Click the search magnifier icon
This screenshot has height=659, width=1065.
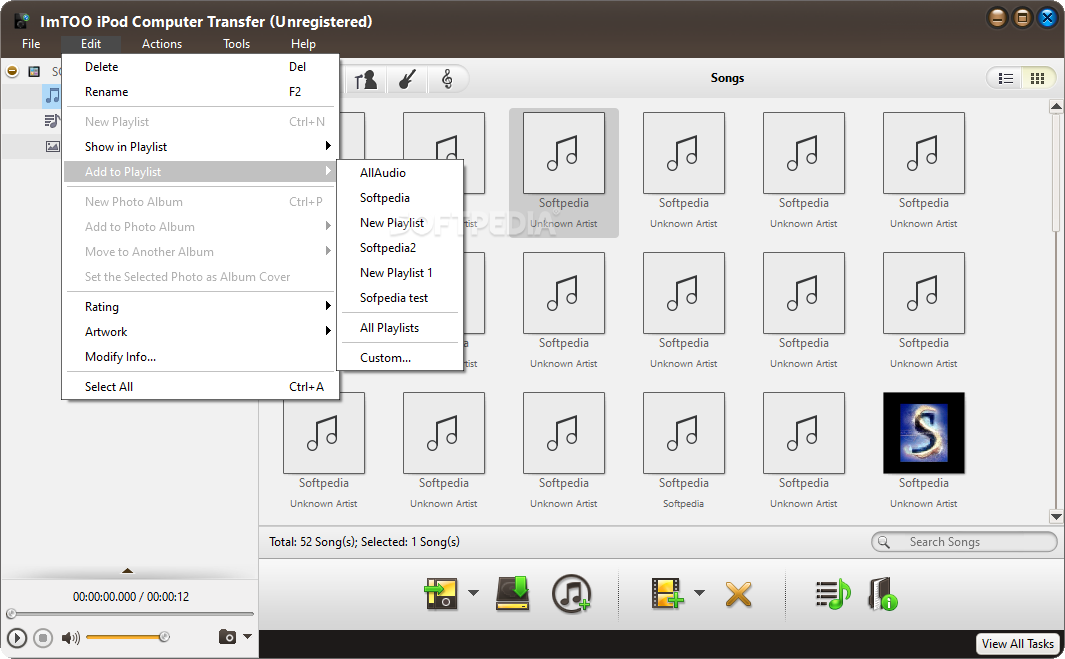tap(884, 541)
